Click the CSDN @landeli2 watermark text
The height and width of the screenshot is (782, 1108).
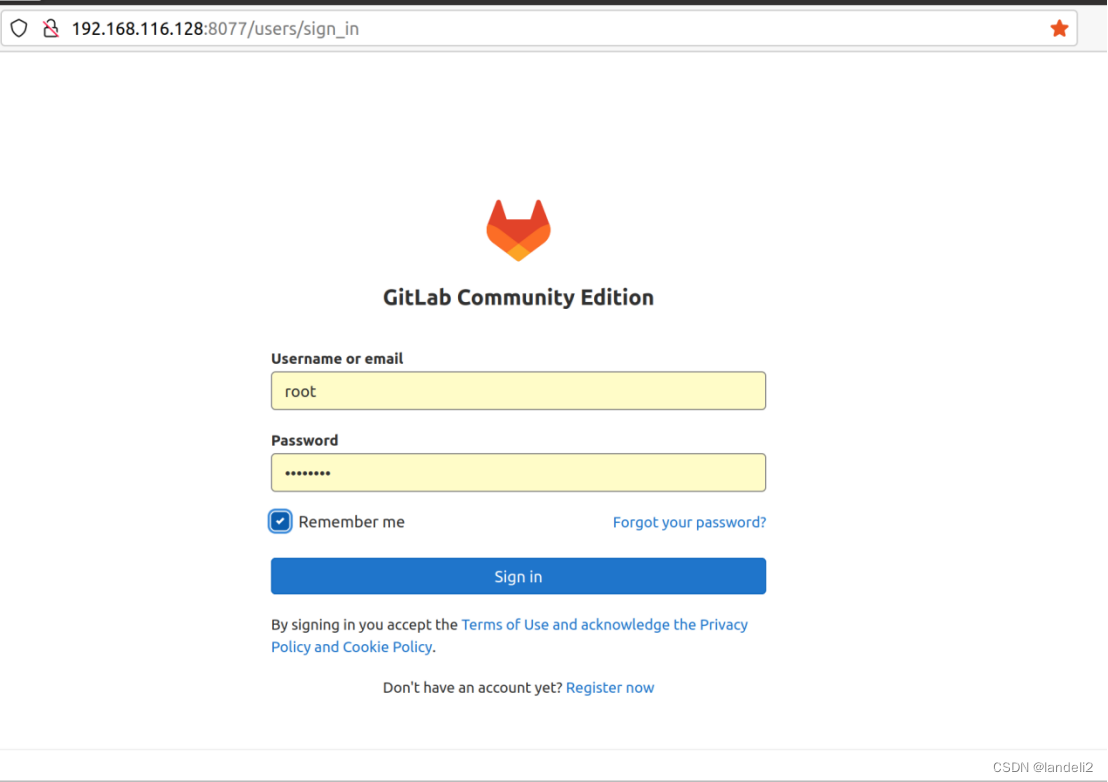point(1043,767)
